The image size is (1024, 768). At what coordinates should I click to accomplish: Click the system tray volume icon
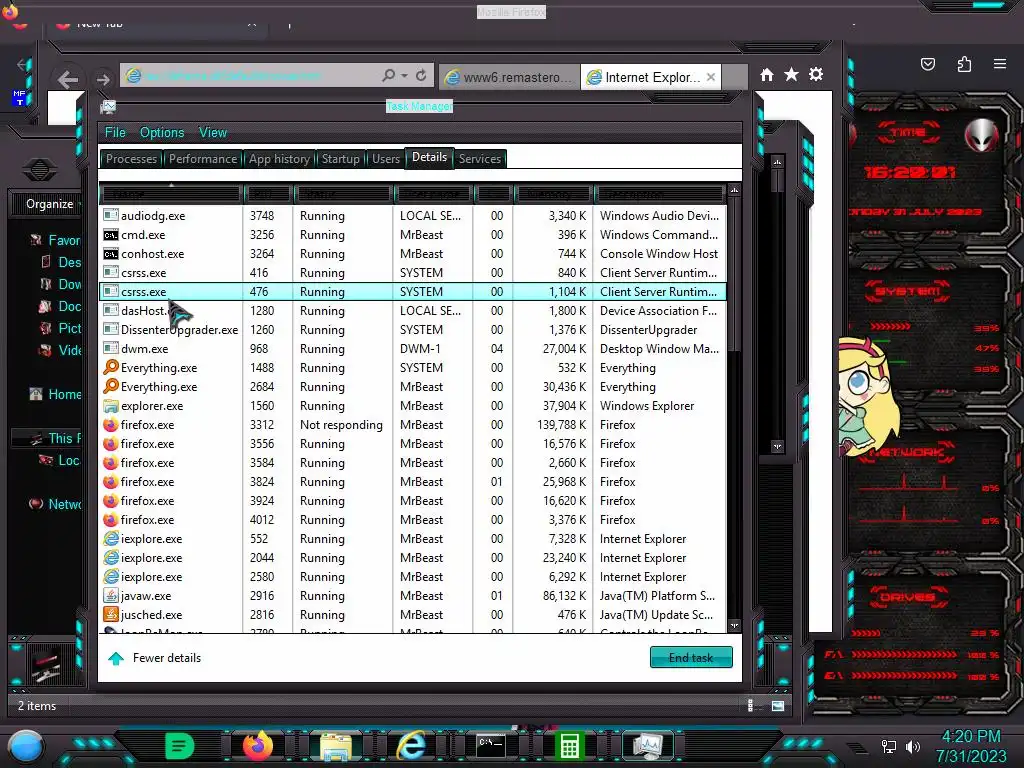pyautogui.click(x=912, y=746)
